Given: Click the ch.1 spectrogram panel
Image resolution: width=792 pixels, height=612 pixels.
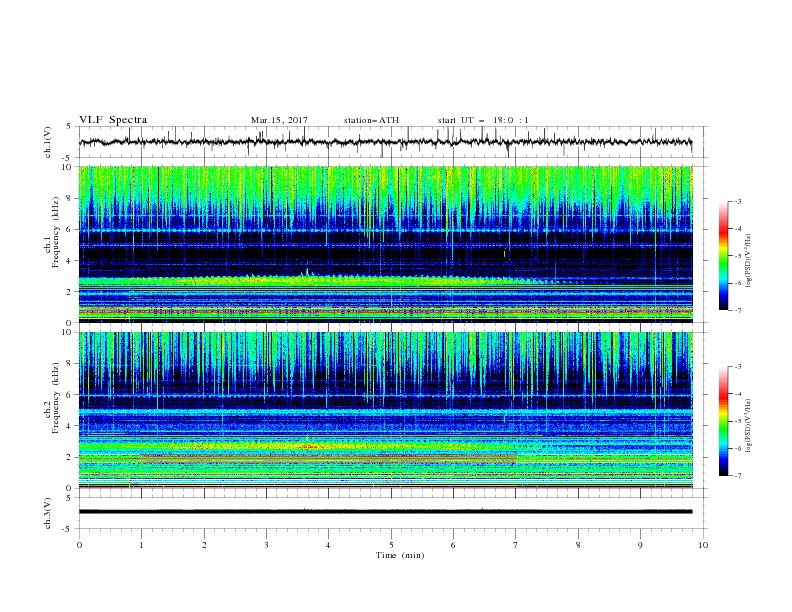Looking at the screenshot, I should 386,244.
